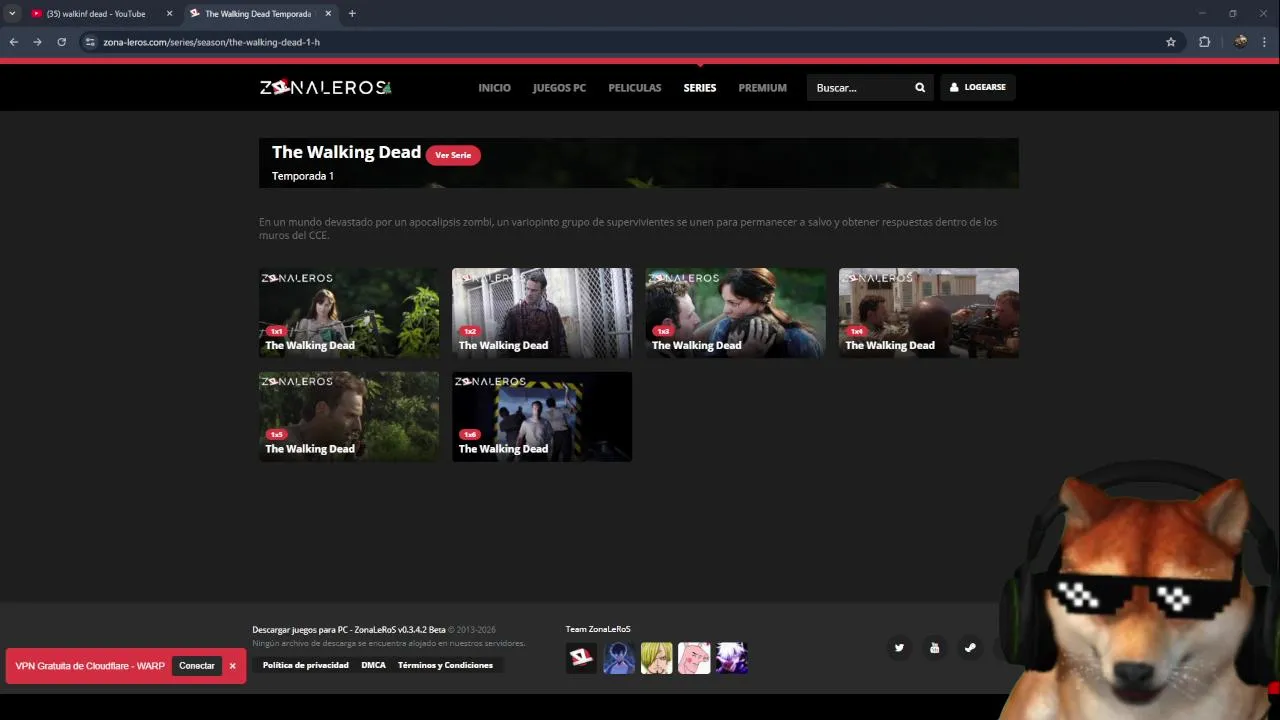The height and width of the screenshot is (720, 1280).
Task: Click the pink team avatar
Action: click(x=694, y=658)
